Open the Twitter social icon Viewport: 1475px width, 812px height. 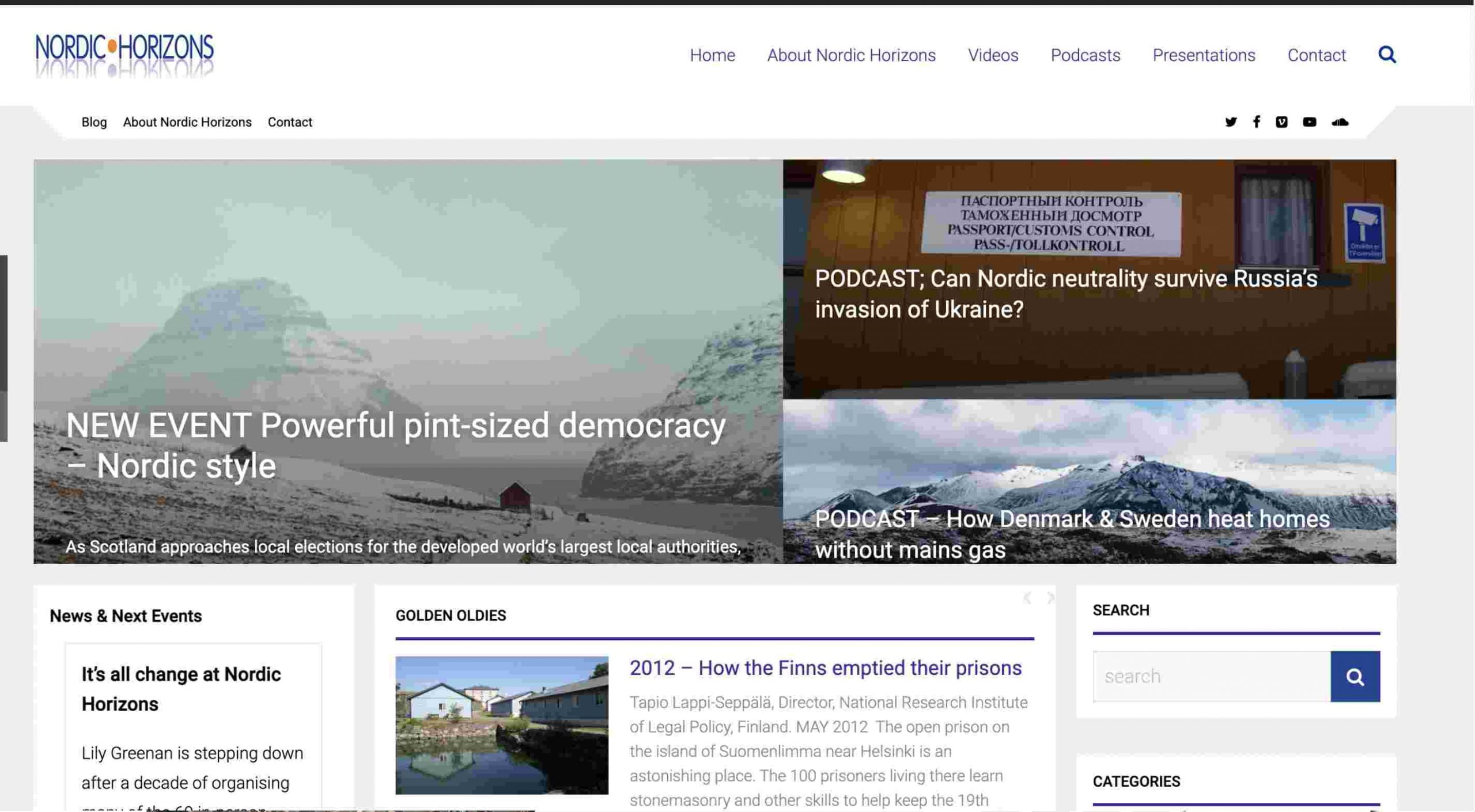click(1231, 122)
